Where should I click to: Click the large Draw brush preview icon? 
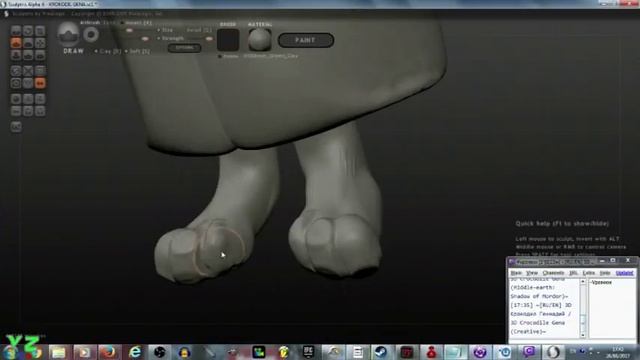tap(68, 34)
